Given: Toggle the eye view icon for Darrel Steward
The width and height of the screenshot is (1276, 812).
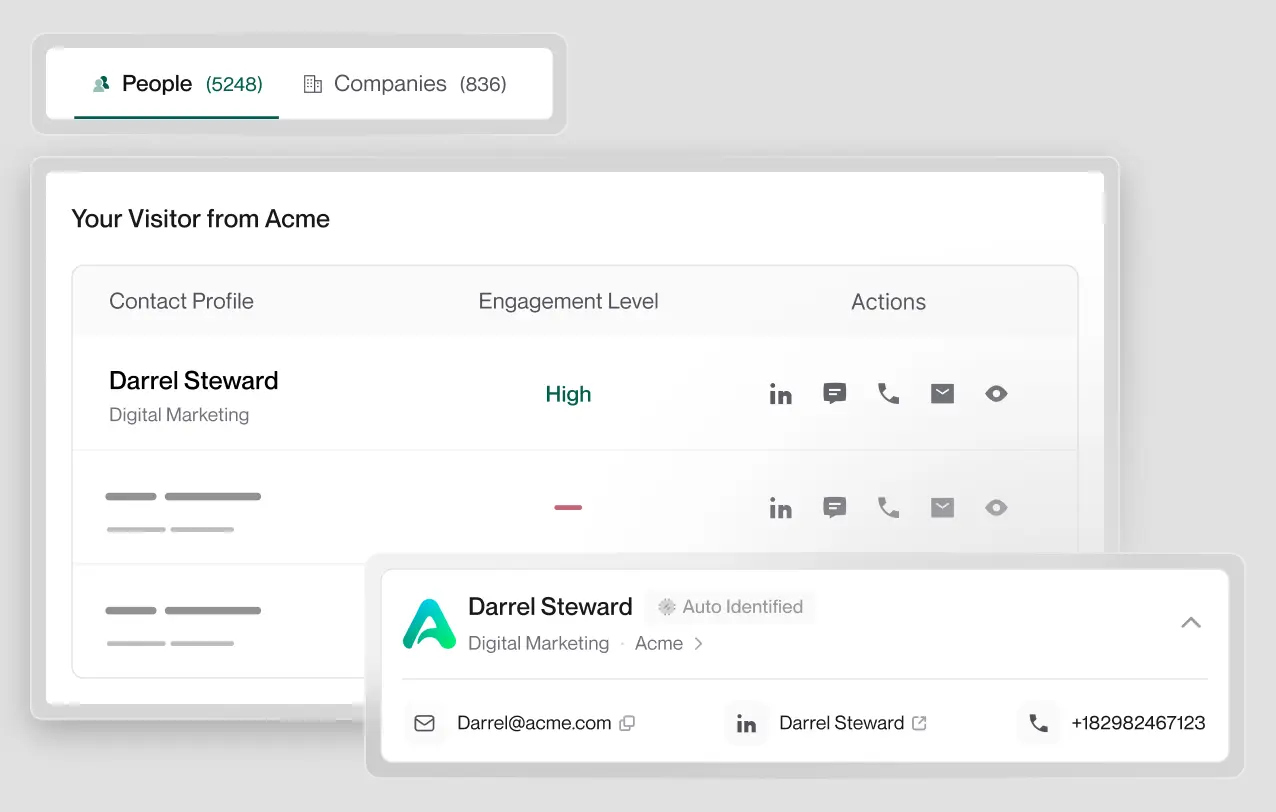Looking at the screenshot, I should [x=996, y=394].
